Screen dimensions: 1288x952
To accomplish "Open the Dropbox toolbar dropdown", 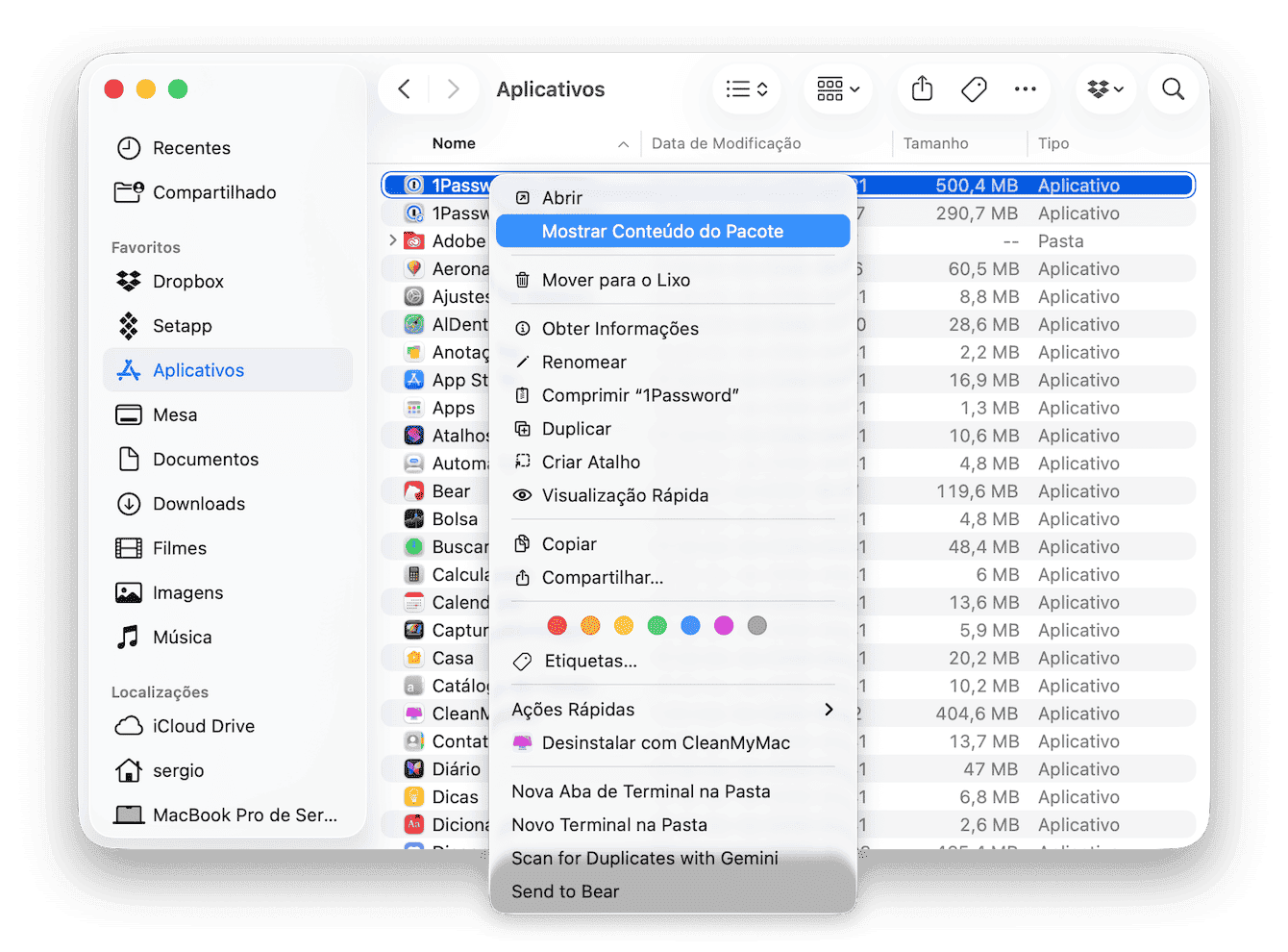I will tap(1106, 89).
